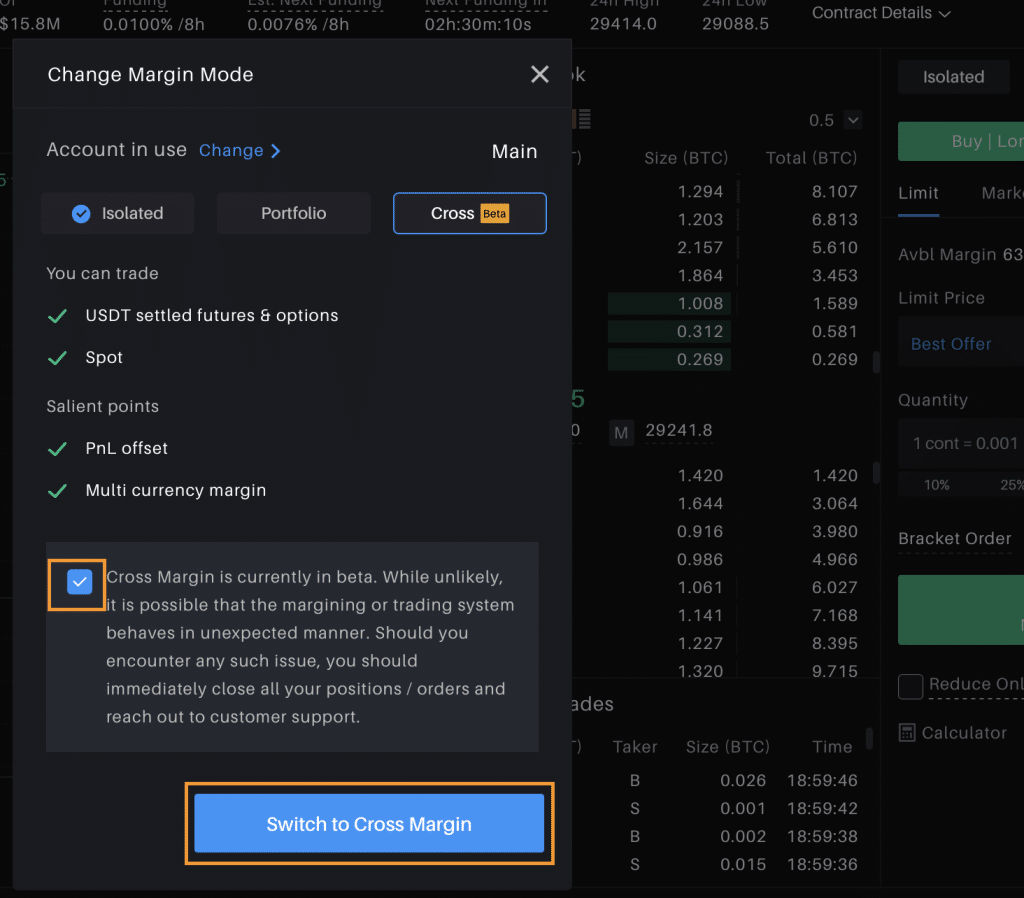1024x898 pixels.
Task: Click the order book layout view icon
Action: pyautogui.click(x=584, y=119)
